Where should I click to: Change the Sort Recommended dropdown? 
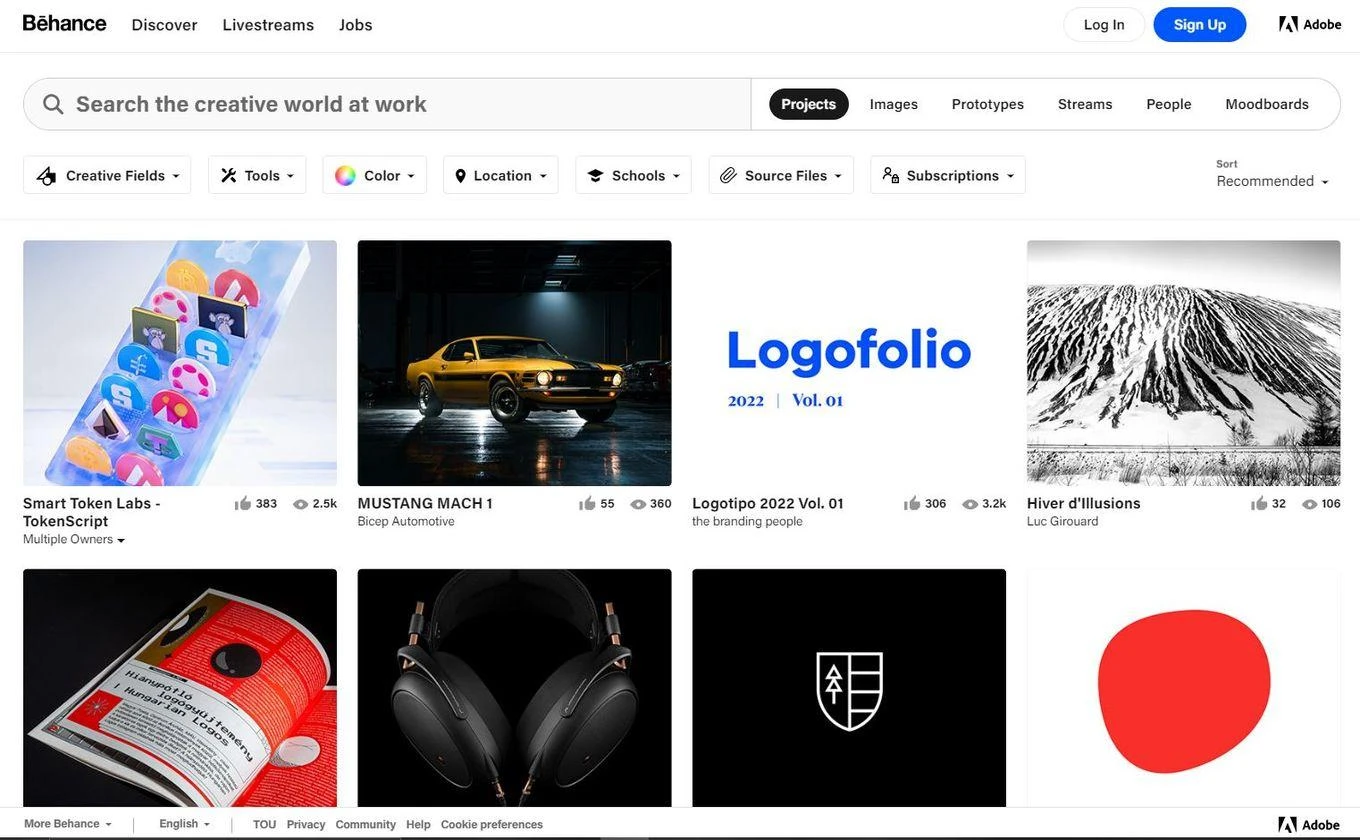coord(1272,181)
